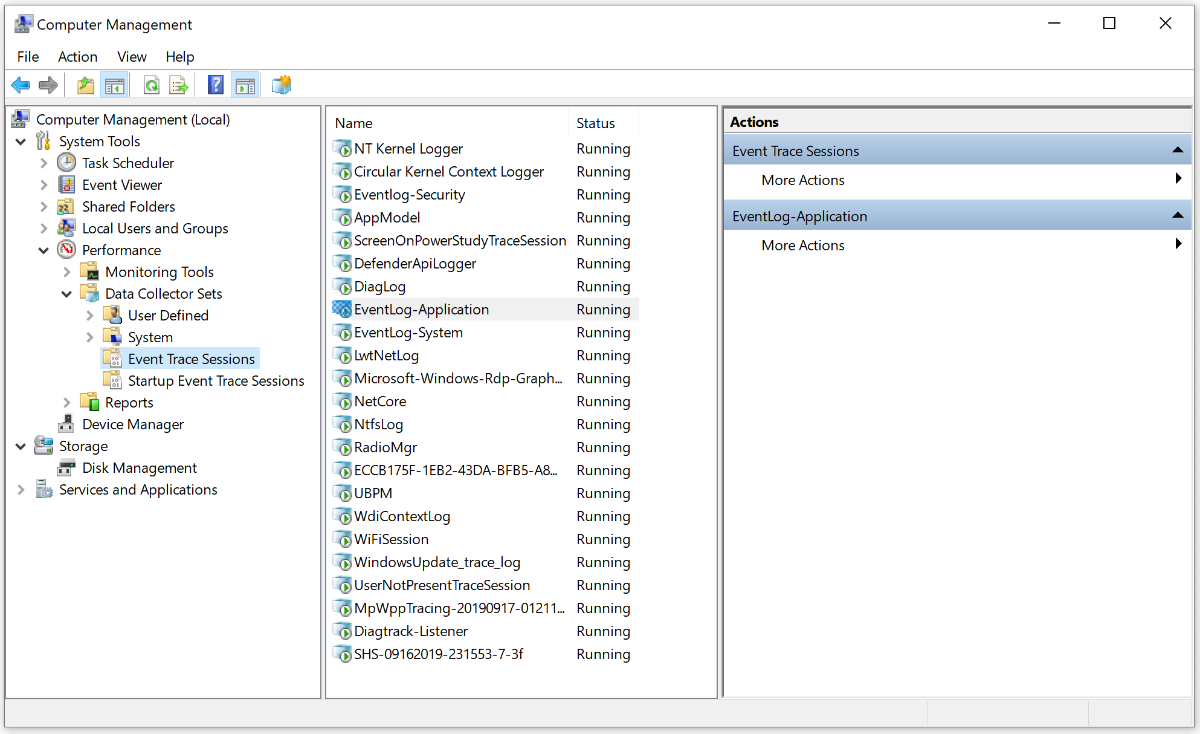Select the Event Trace Sessions tree item
Viewport: 1200px width, 734px height.
point(191,359)
